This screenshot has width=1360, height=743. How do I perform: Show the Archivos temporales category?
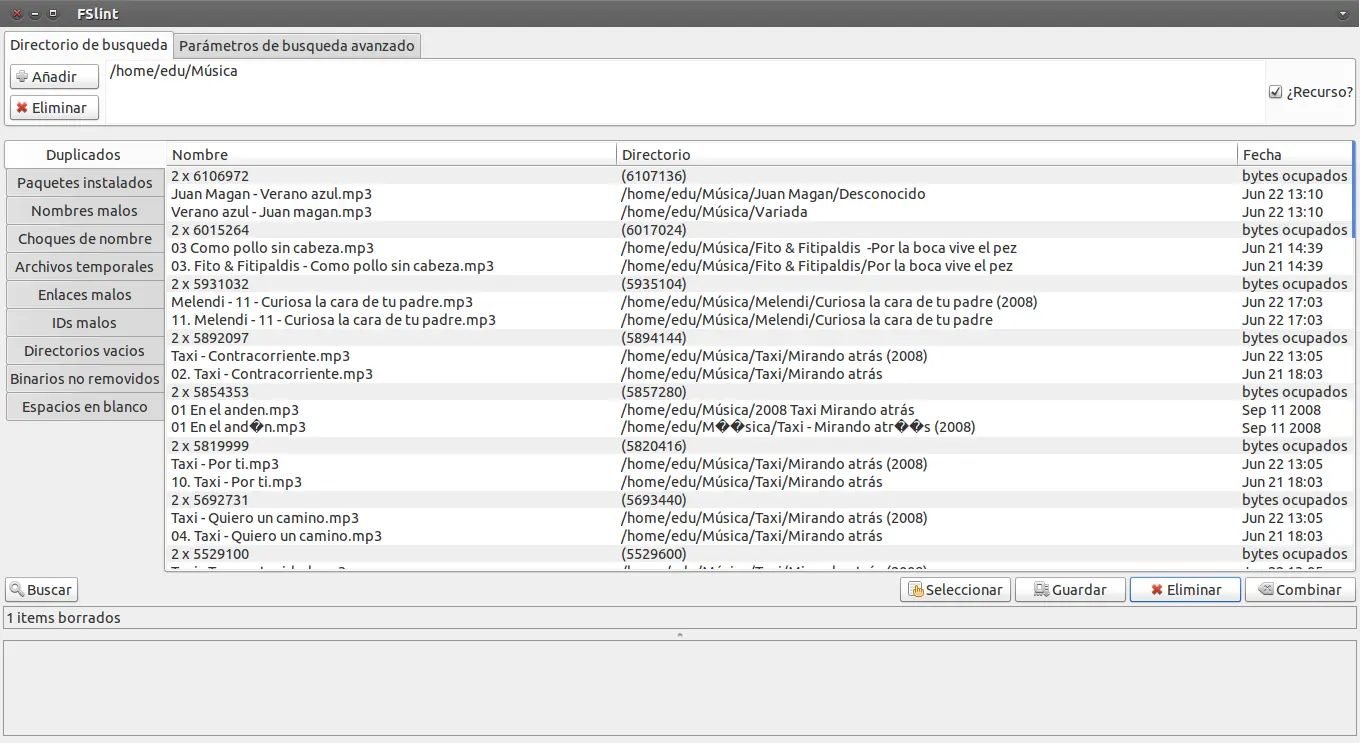(85, 267)
